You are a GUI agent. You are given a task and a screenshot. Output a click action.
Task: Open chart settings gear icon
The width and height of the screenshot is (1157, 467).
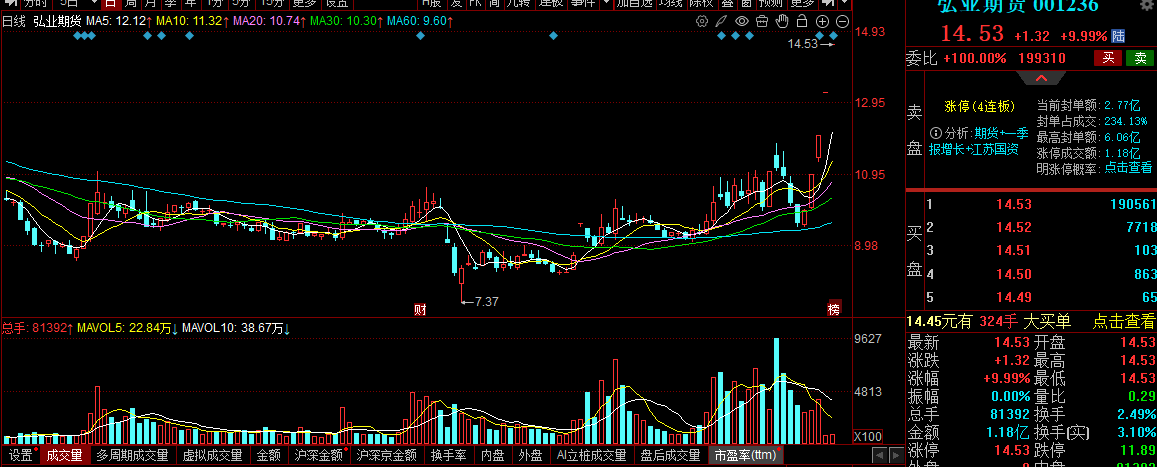pos(702,21)
